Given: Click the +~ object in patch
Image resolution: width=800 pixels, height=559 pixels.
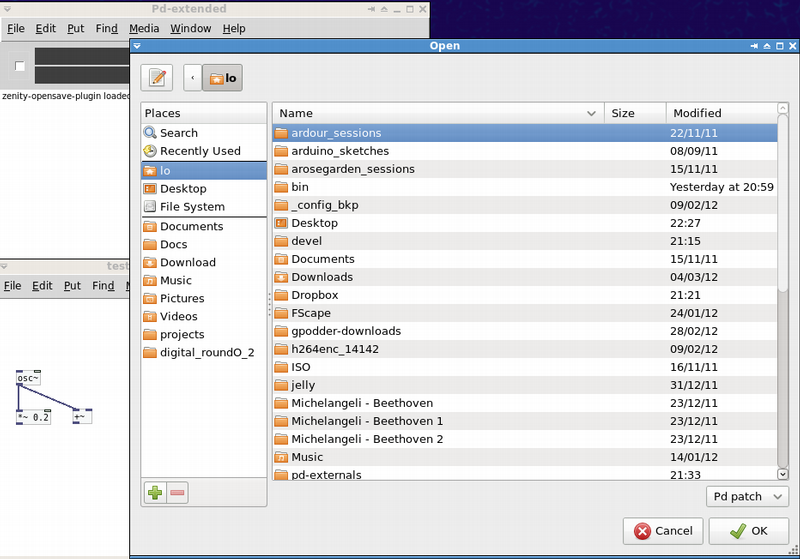Looking at the screenshot, I should click(82, 417).
